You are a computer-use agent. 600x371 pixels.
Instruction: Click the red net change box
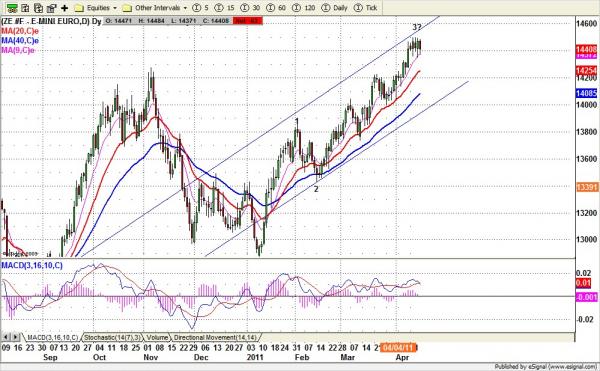[x=247, y=21]
